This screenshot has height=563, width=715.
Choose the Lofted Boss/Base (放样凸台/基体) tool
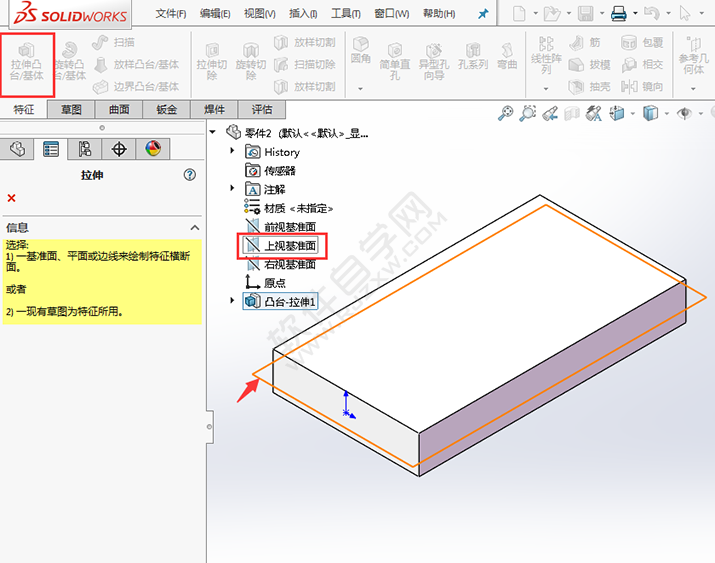[x=136, y=64]
